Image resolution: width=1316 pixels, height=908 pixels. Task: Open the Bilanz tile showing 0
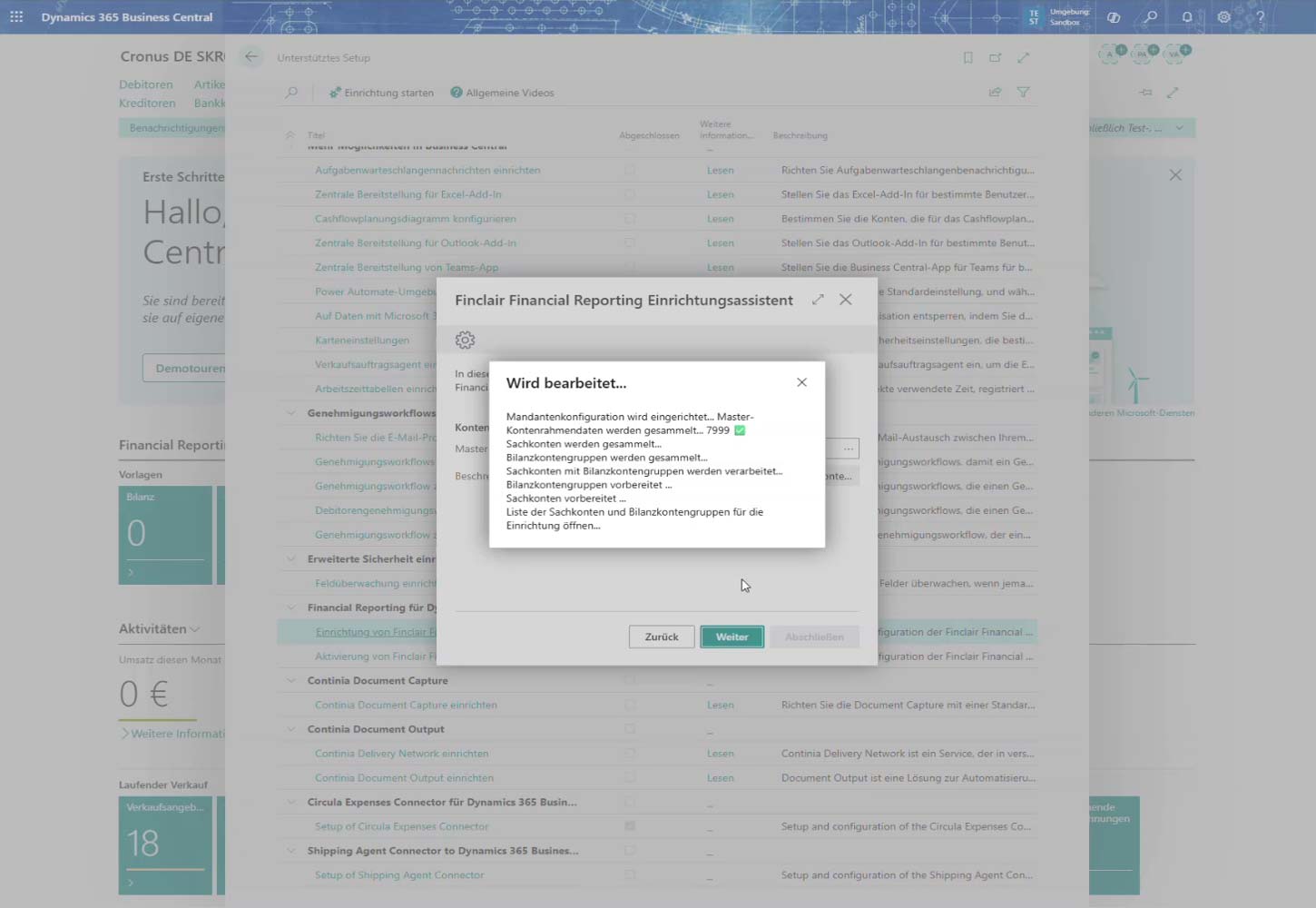point(165,536)
